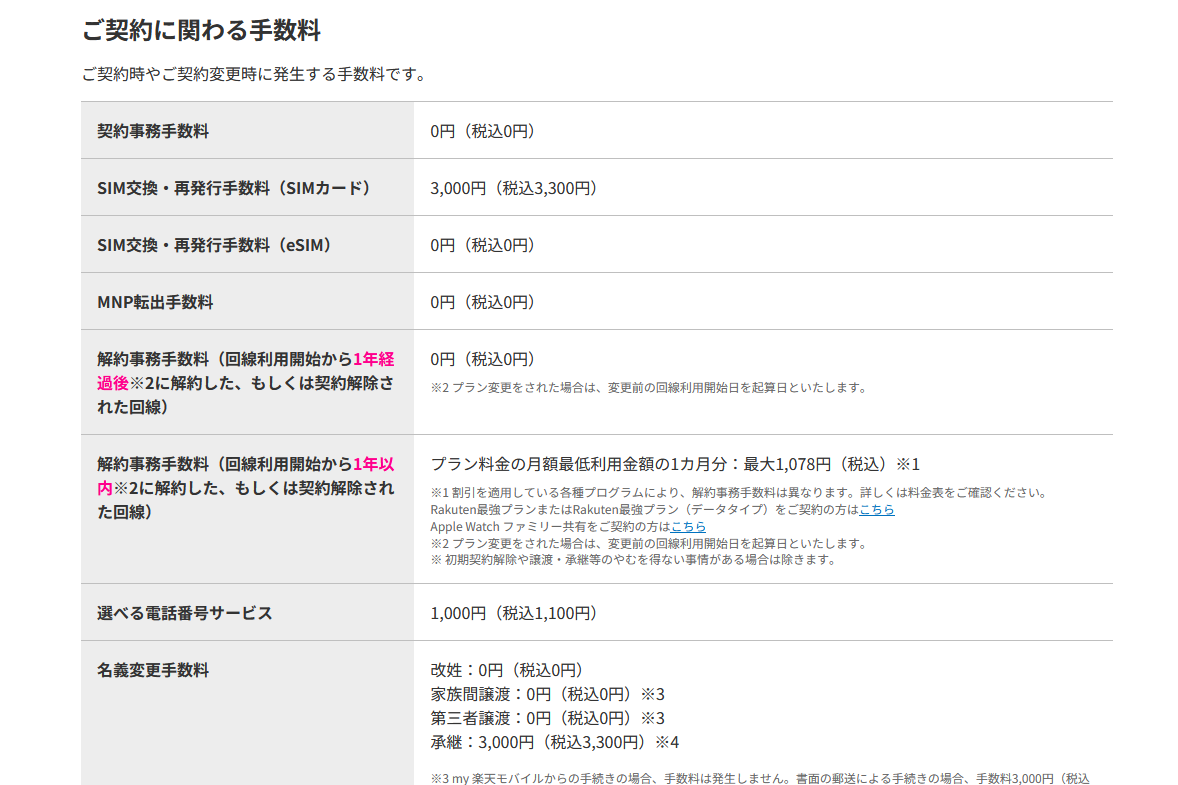
Task: Select the 契約事務手数料 row label
Action: [155, 129]
